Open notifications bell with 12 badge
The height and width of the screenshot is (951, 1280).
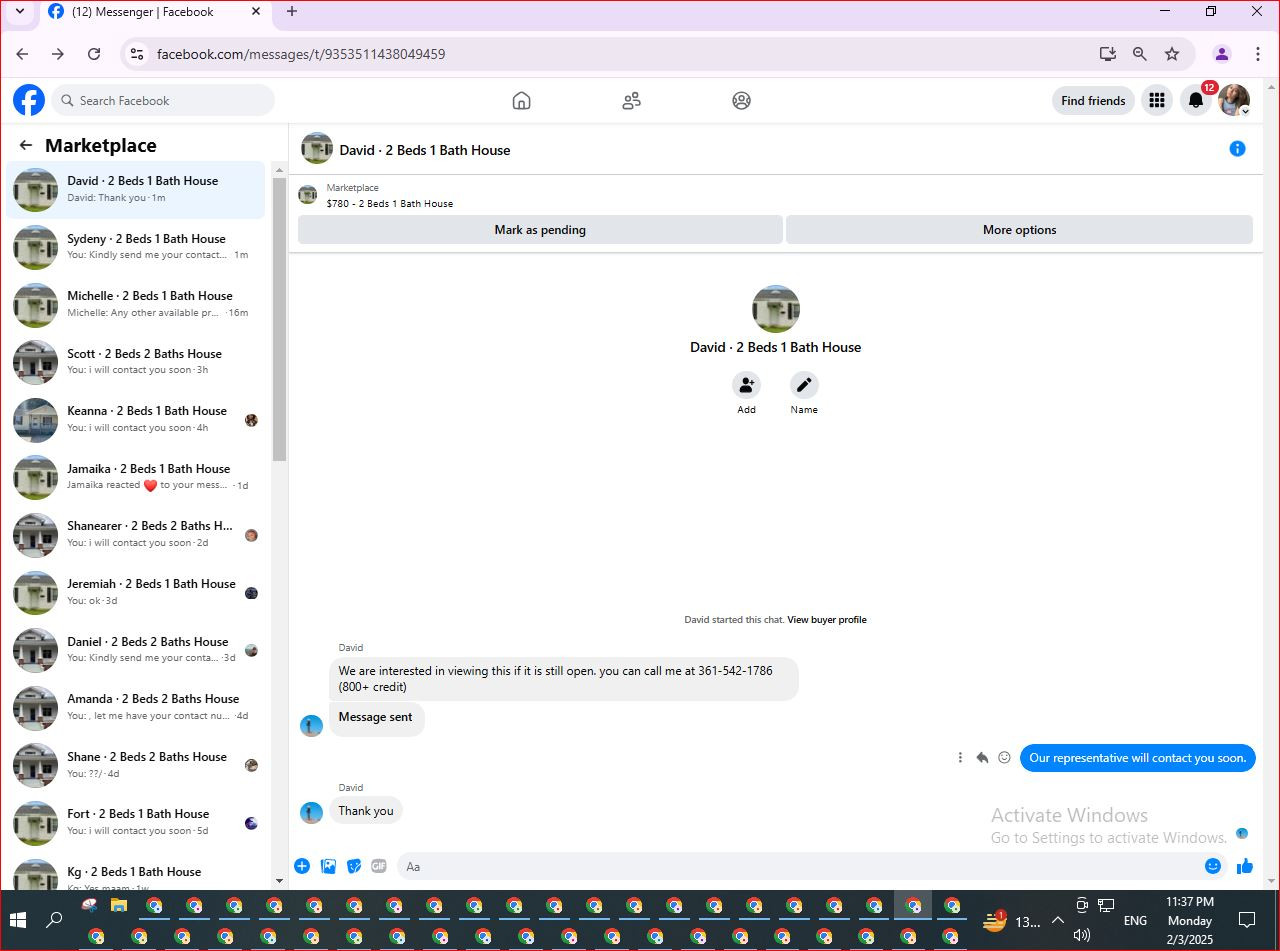click(1196, 100)
